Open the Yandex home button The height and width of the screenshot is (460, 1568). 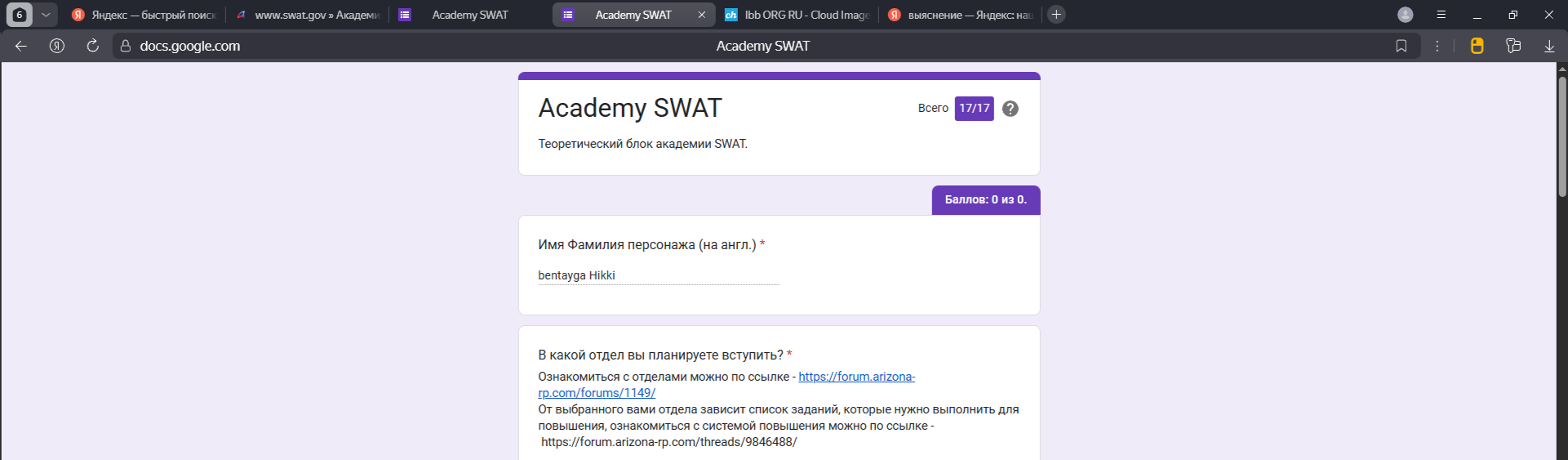57,46
